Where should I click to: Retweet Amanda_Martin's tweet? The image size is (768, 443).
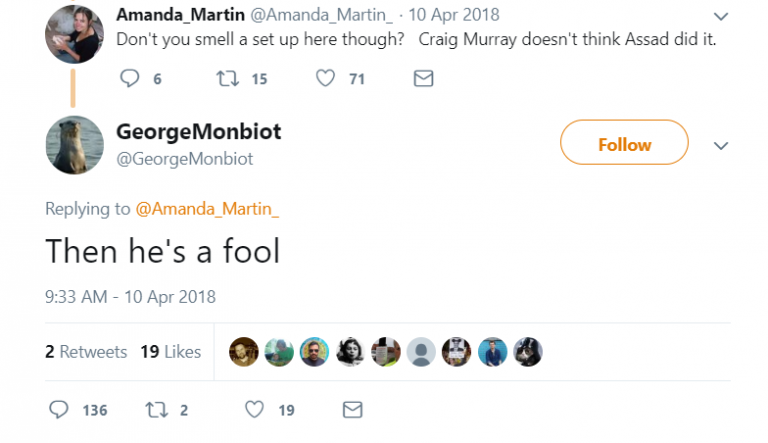pos(229,79)
